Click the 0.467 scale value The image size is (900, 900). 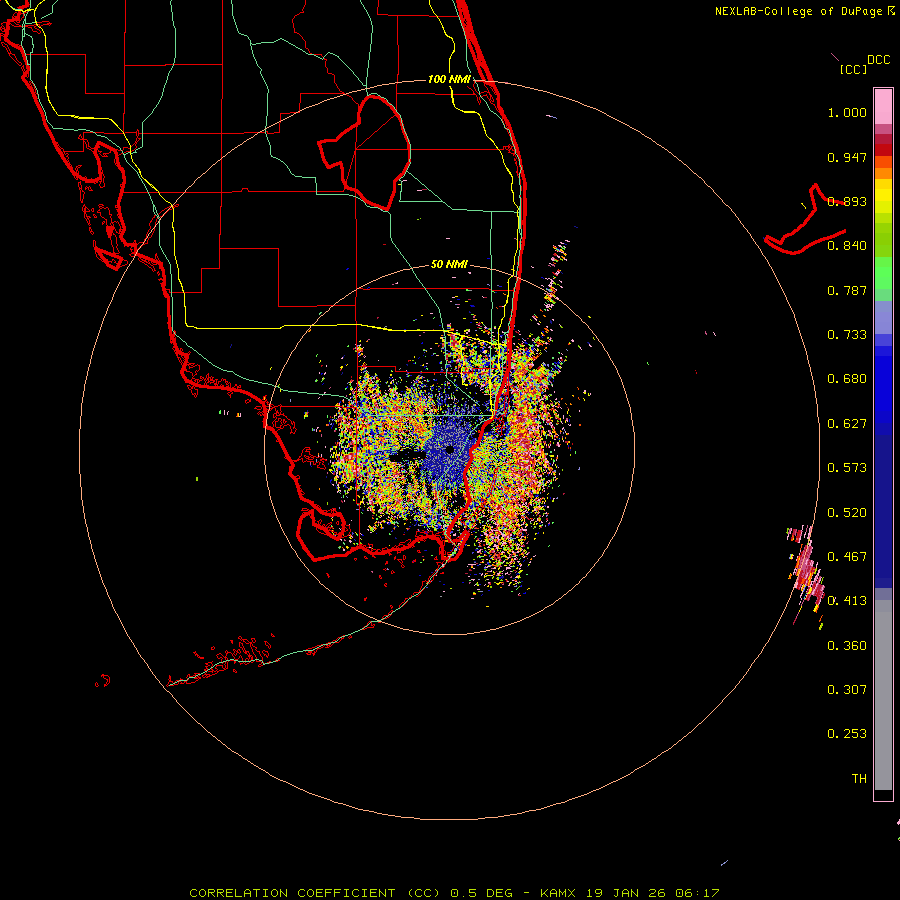point(847,557)
